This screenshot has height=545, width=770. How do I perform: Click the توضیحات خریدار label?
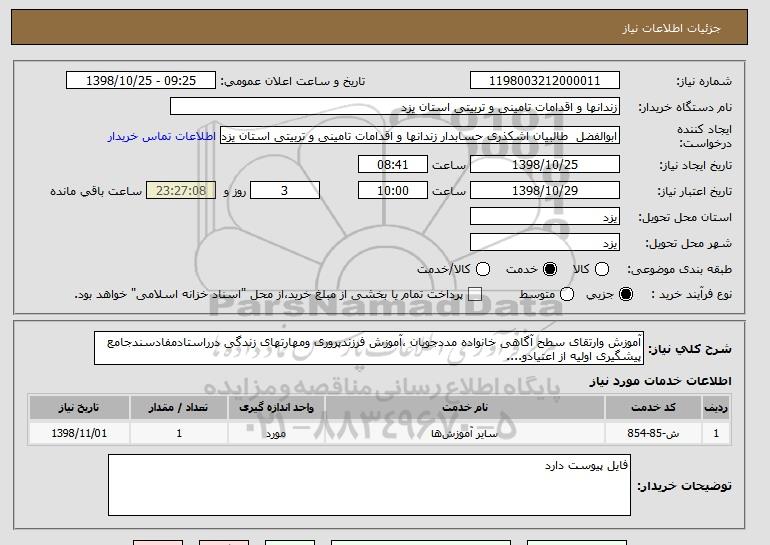(684, 486)
